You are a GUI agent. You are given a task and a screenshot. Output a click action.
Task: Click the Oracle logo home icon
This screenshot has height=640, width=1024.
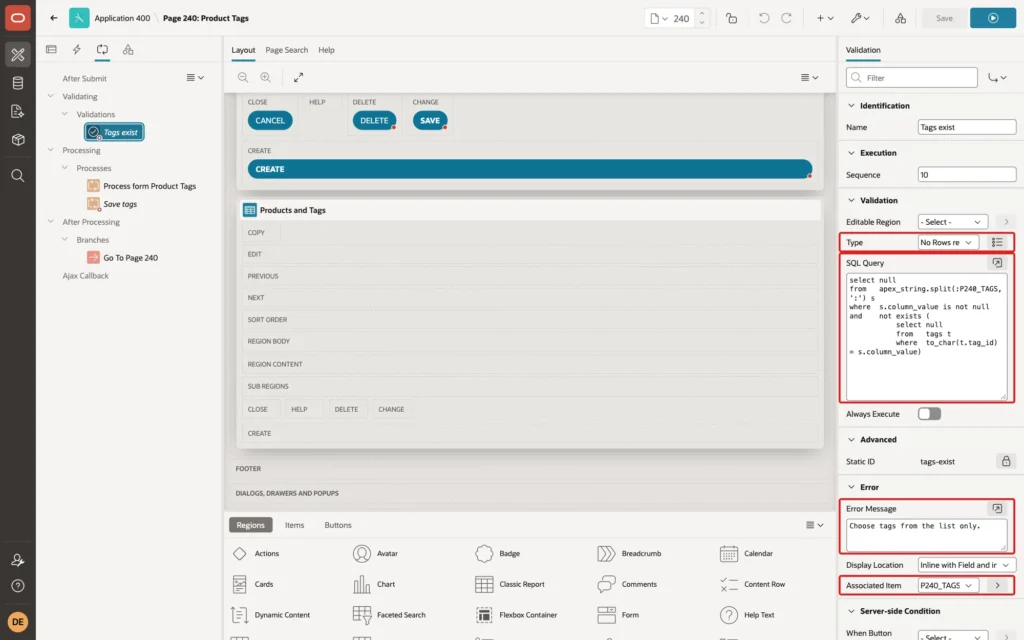pos(18,18)
